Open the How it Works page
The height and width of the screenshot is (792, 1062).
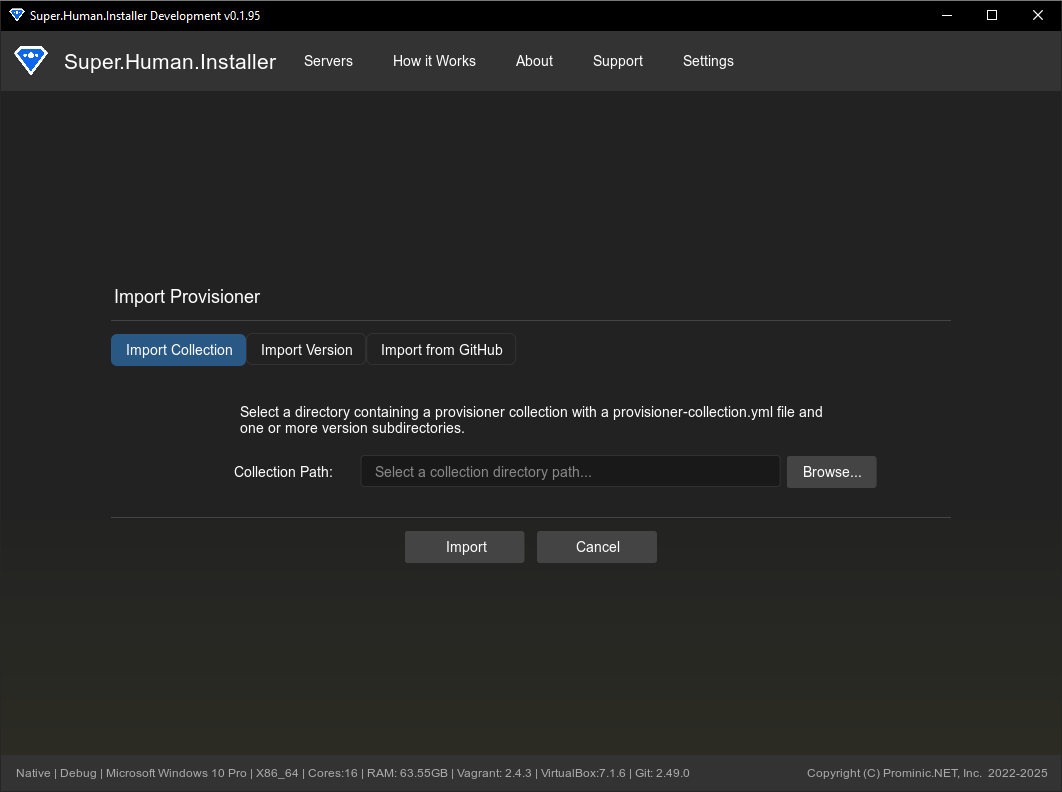434,61
